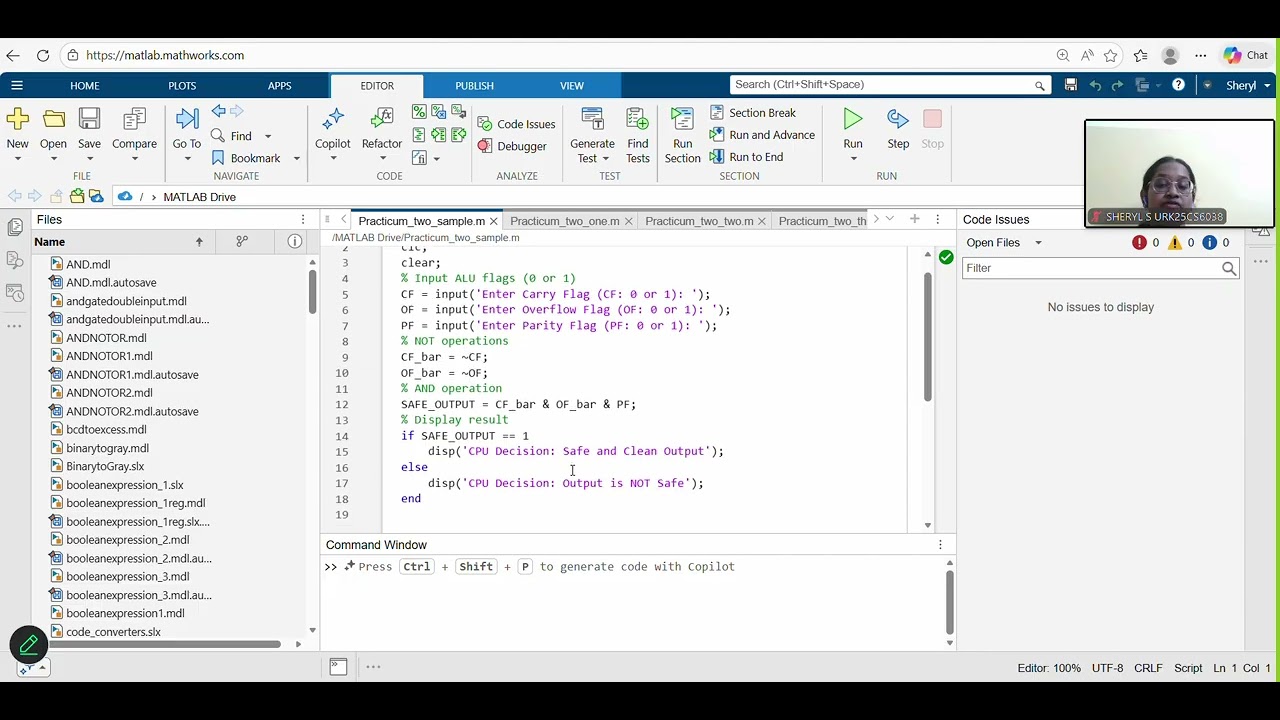Click the undo arrow in title bar
The image size is (1280, 720).
(1095, 85)
